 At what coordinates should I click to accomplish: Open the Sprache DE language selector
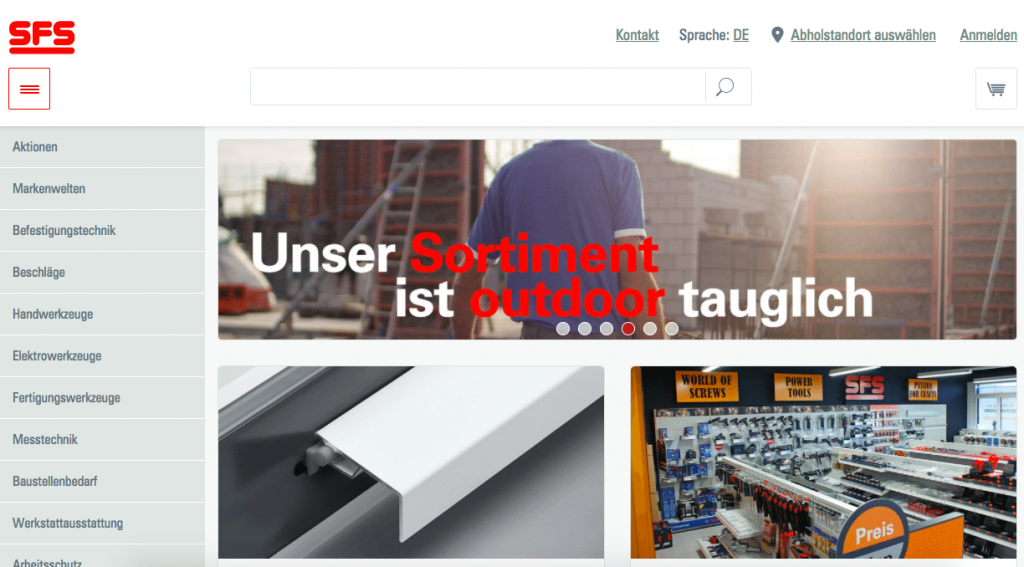coord(714,35)
